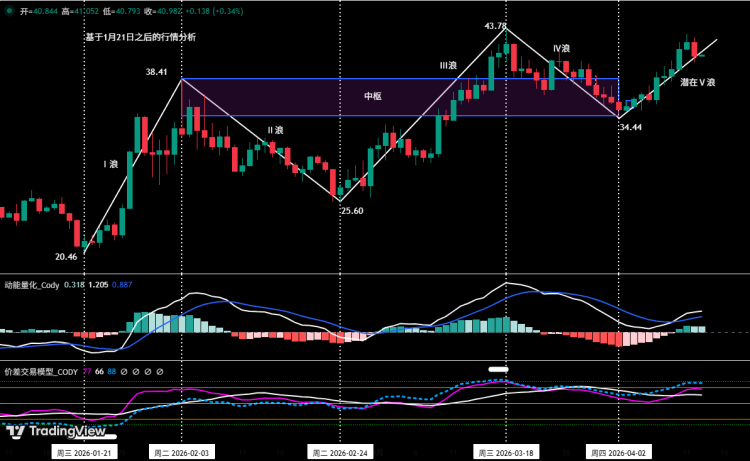750x461 pixels.
Task: Select the IV浪 wave label
Action: pyautogui.click(x=561, y=48)
